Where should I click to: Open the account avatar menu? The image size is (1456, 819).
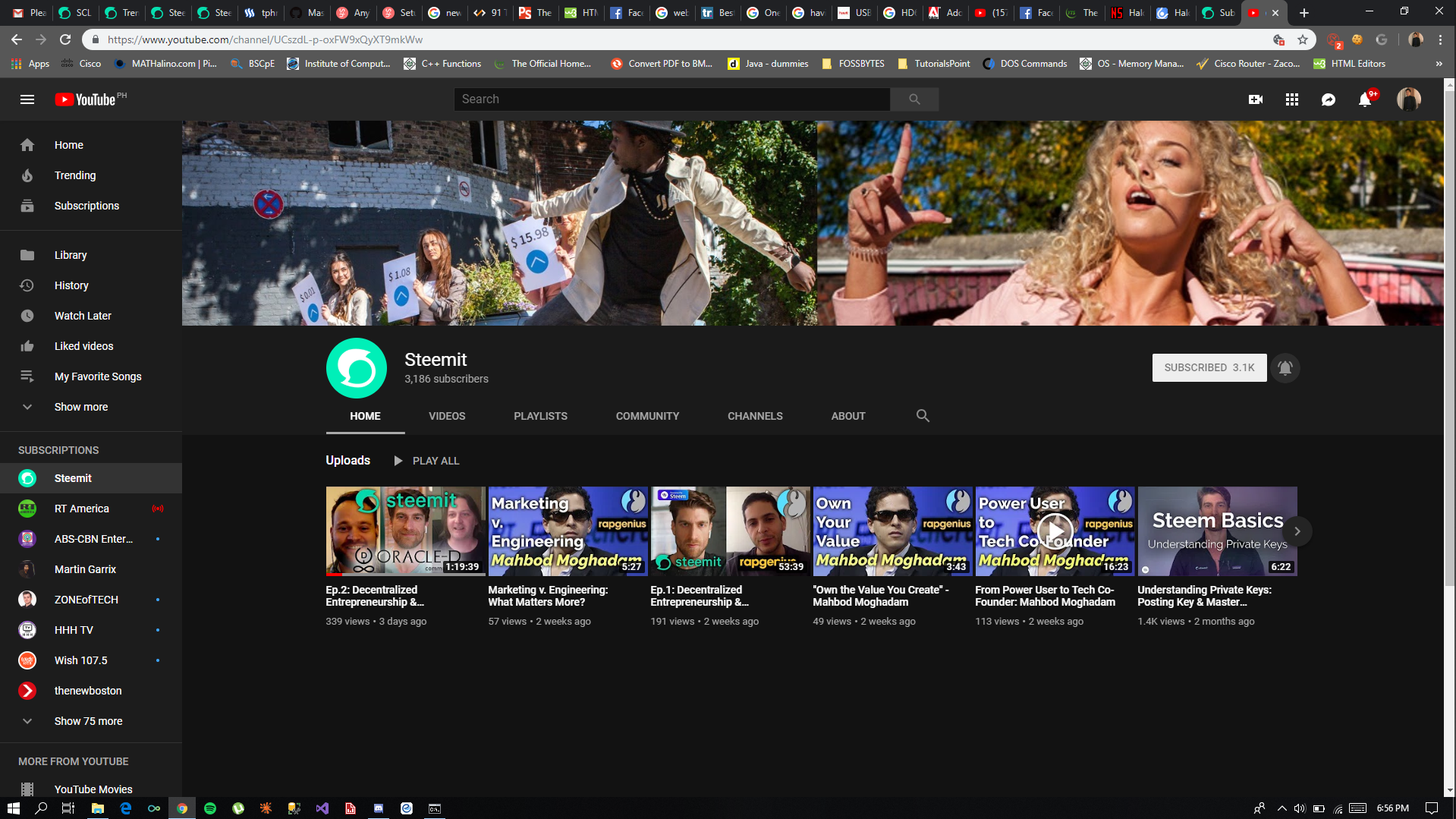(1409, 99)
